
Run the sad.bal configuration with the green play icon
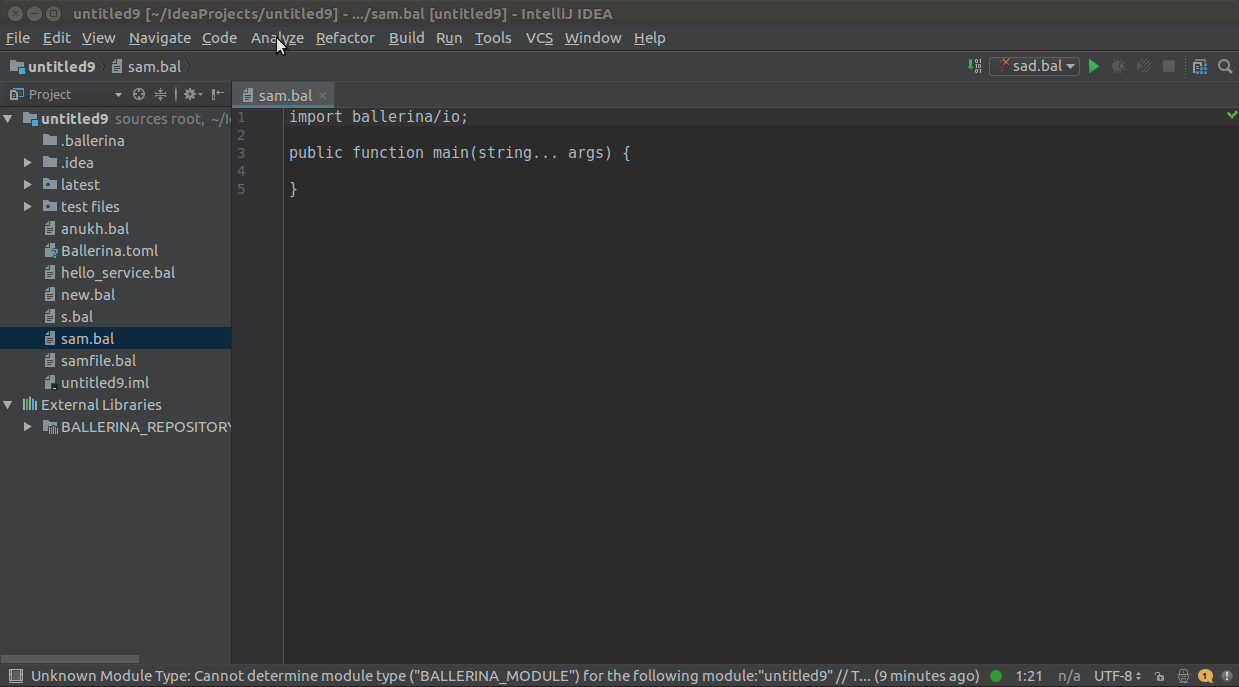pyautogui.click(x=1094, y=66)
